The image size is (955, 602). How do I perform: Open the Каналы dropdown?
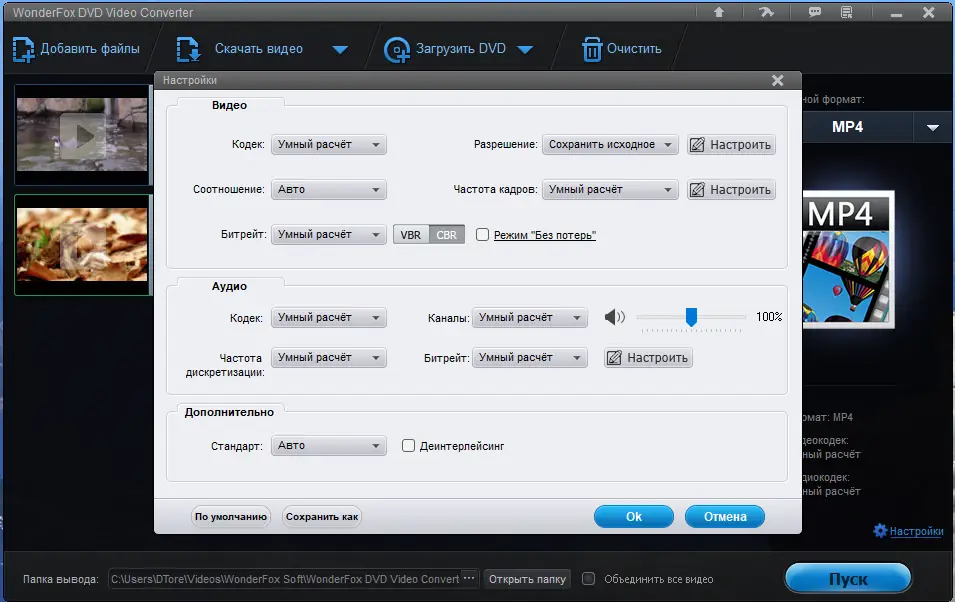(x=529, y=317)
